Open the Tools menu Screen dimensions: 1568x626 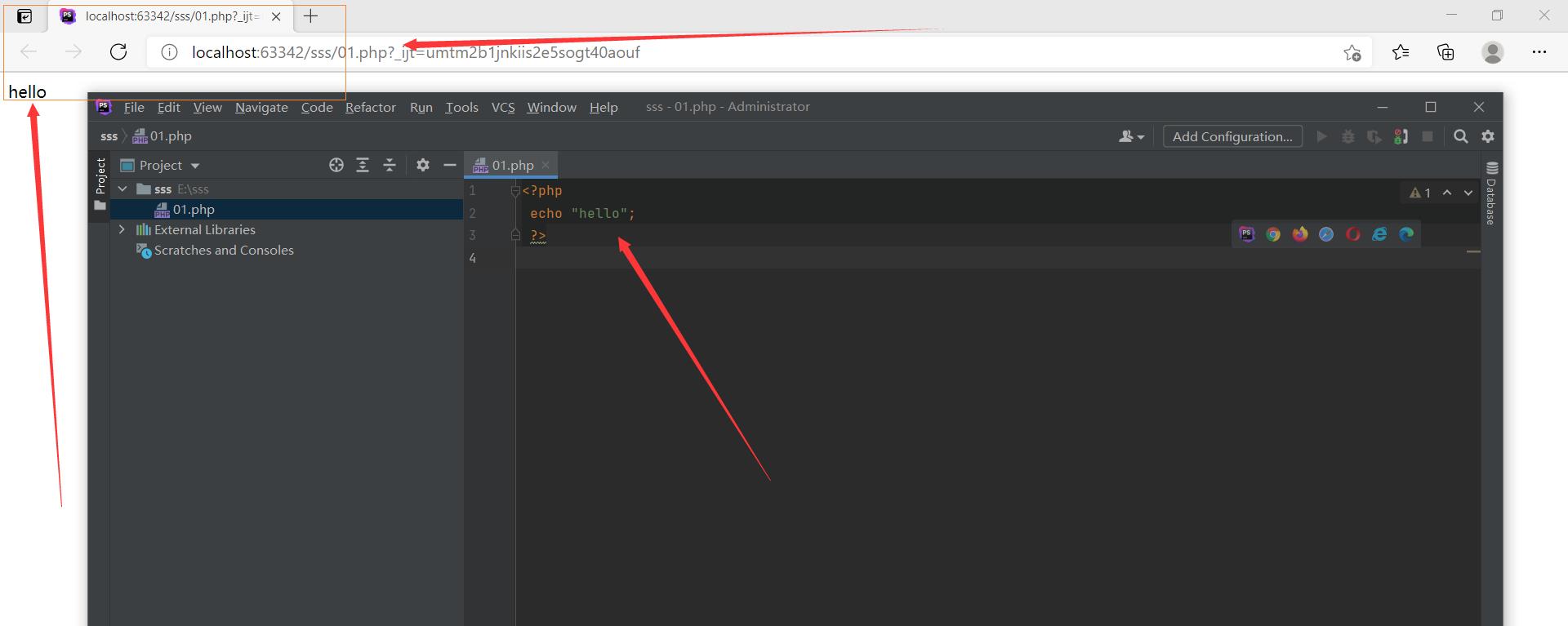point(461,107)
